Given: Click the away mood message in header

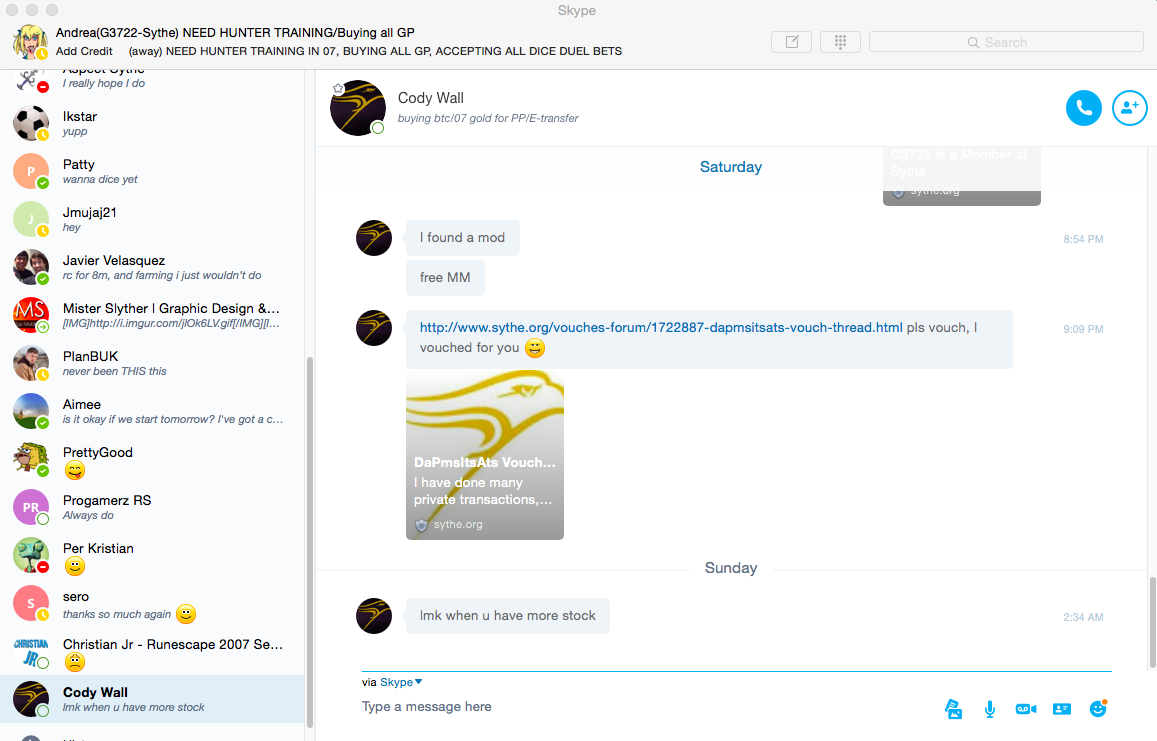Looking at the screenshot, I should [375, 51].
